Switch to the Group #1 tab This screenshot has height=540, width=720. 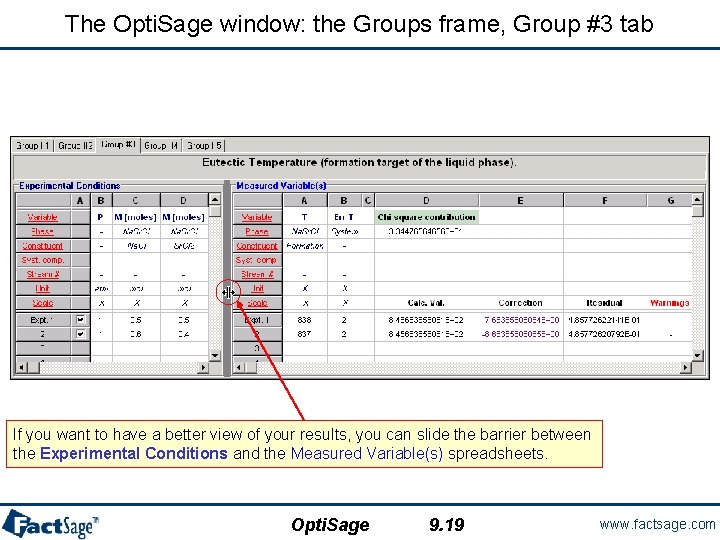32,146
